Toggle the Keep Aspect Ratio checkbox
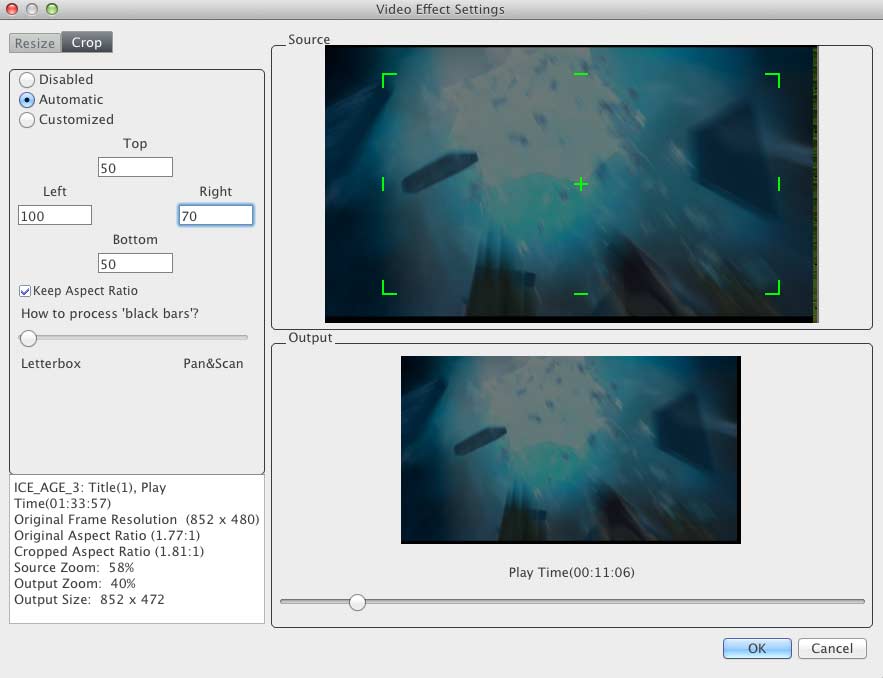This screenshot has height=678, width=883. (25, 291)
